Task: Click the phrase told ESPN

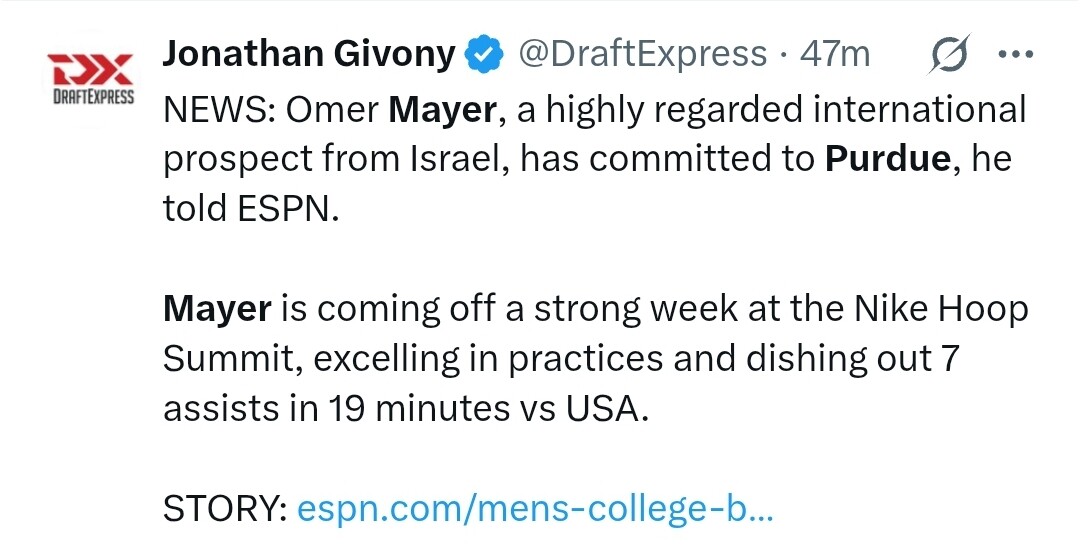Action: coord(251,209)
